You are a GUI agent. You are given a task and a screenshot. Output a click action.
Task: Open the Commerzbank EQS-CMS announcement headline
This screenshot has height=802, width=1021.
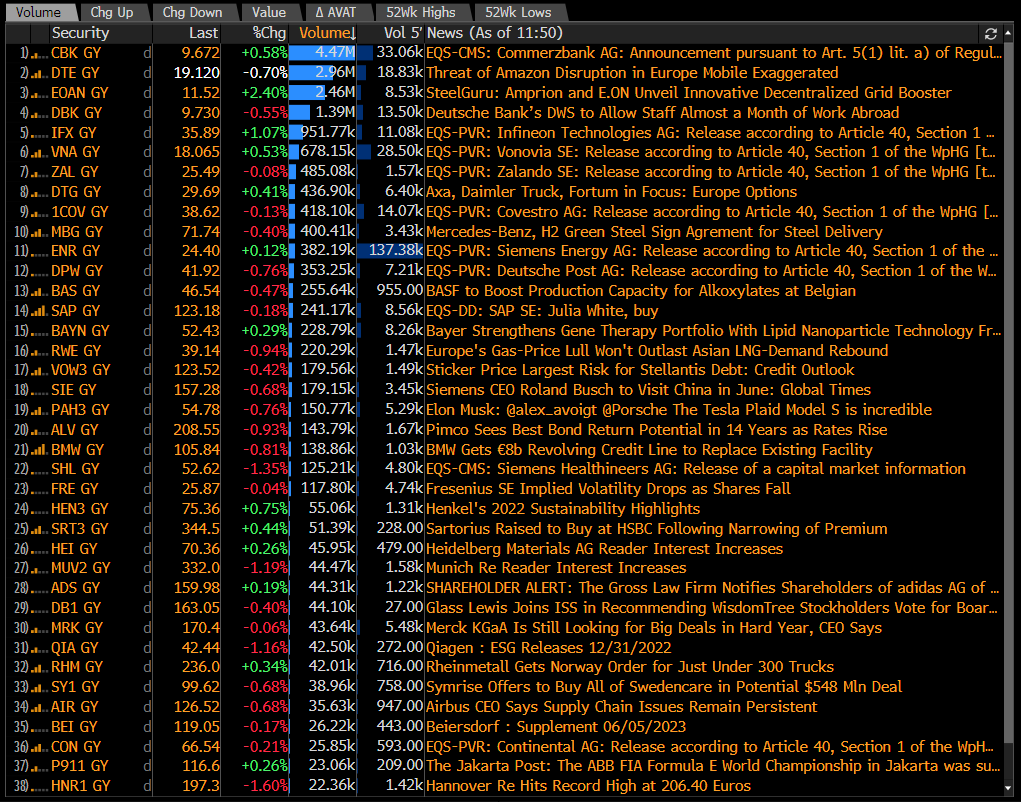714,53
